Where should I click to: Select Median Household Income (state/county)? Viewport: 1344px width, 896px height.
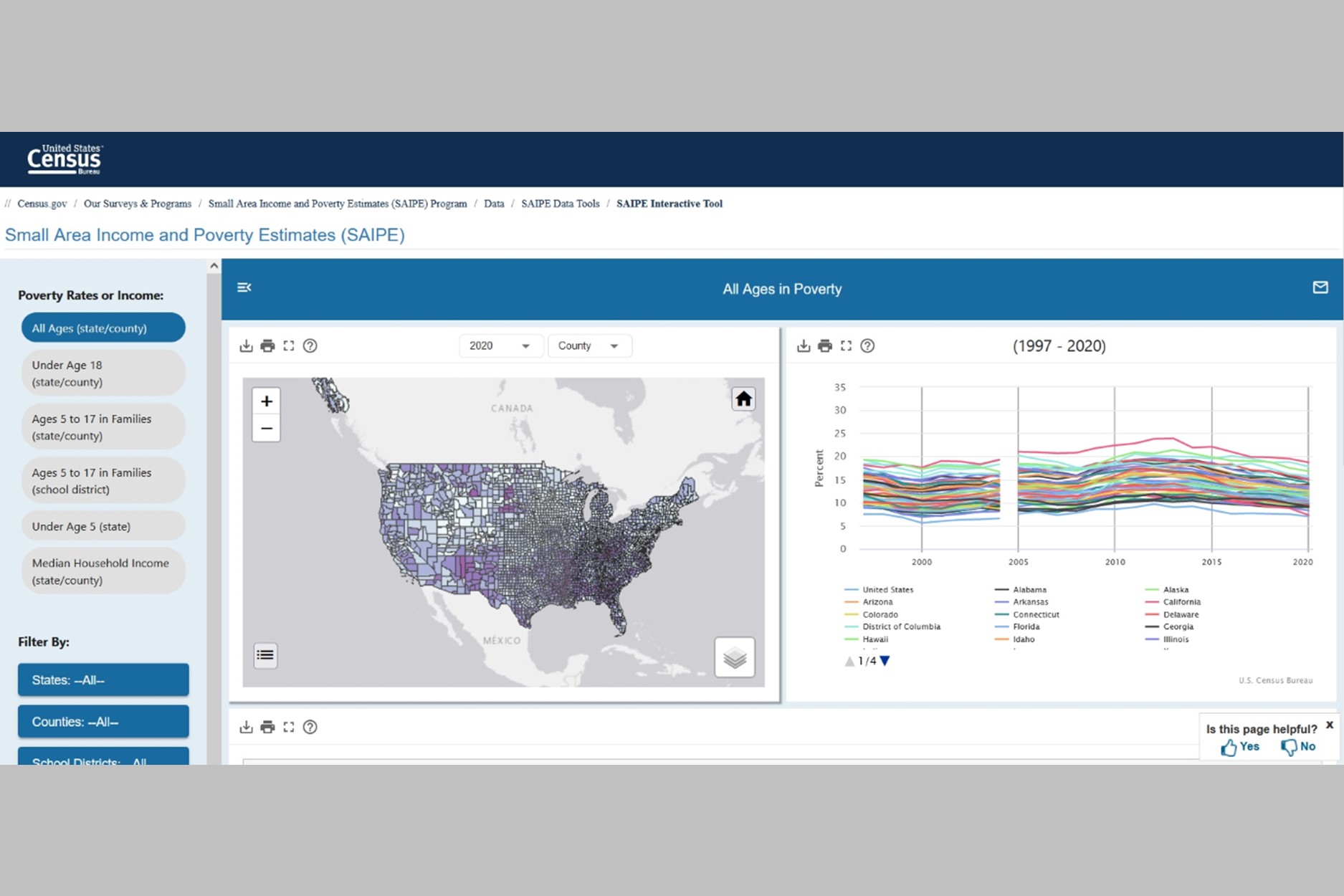103,571
